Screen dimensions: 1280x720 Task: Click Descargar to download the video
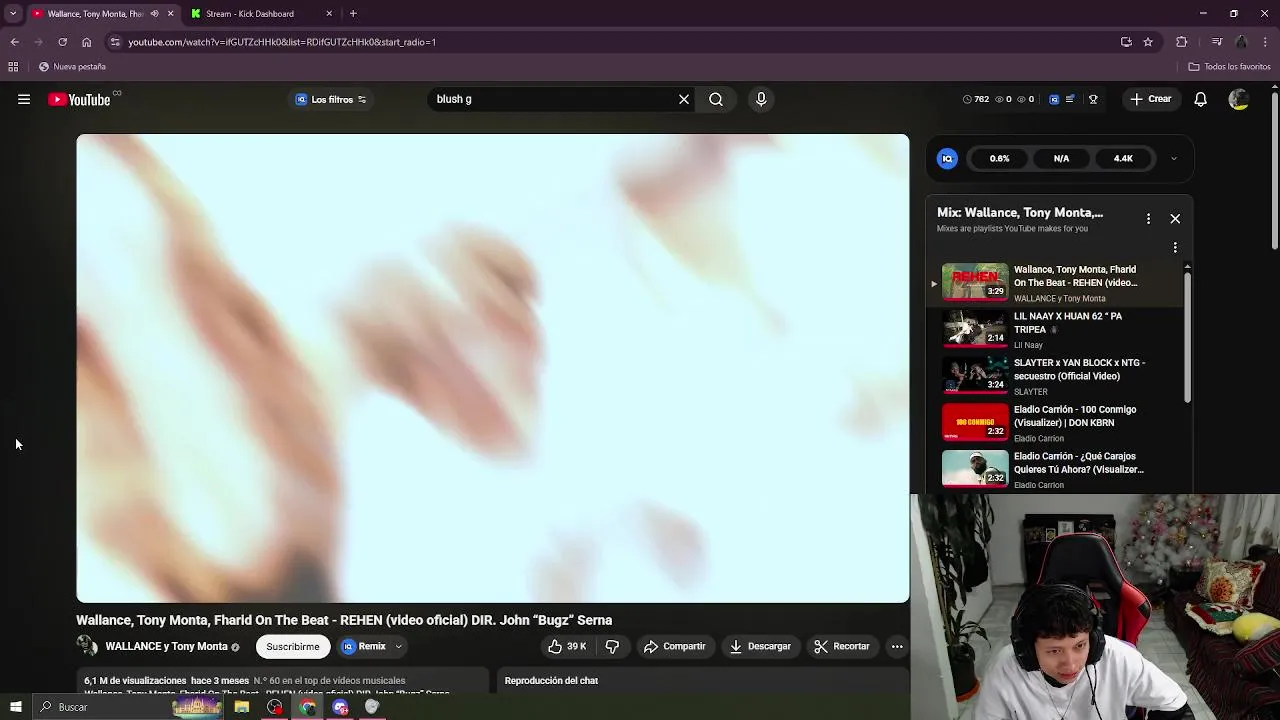pyautogui.click(x=760, y=646)
